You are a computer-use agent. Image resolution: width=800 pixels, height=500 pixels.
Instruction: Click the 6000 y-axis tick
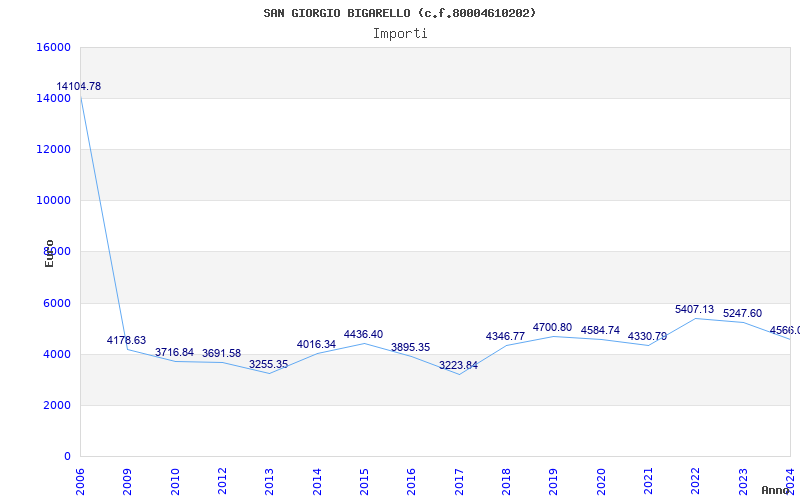56,303
